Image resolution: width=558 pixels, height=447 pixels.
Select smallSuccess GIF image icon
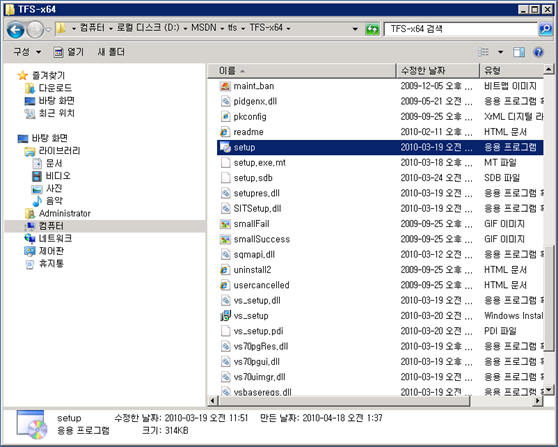coord(225,239)
